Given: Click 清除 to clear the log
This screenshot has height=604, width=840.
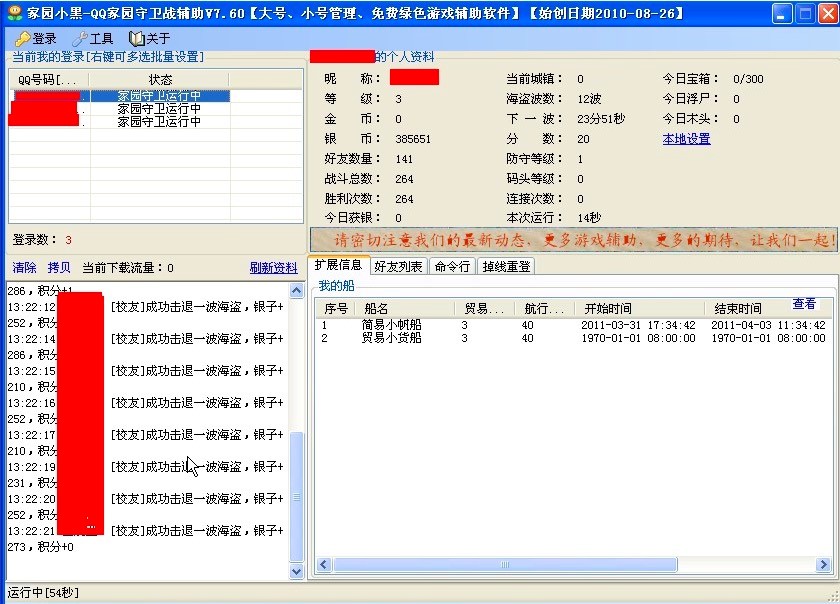Looking at the screenshot, I should pos(24,268).
